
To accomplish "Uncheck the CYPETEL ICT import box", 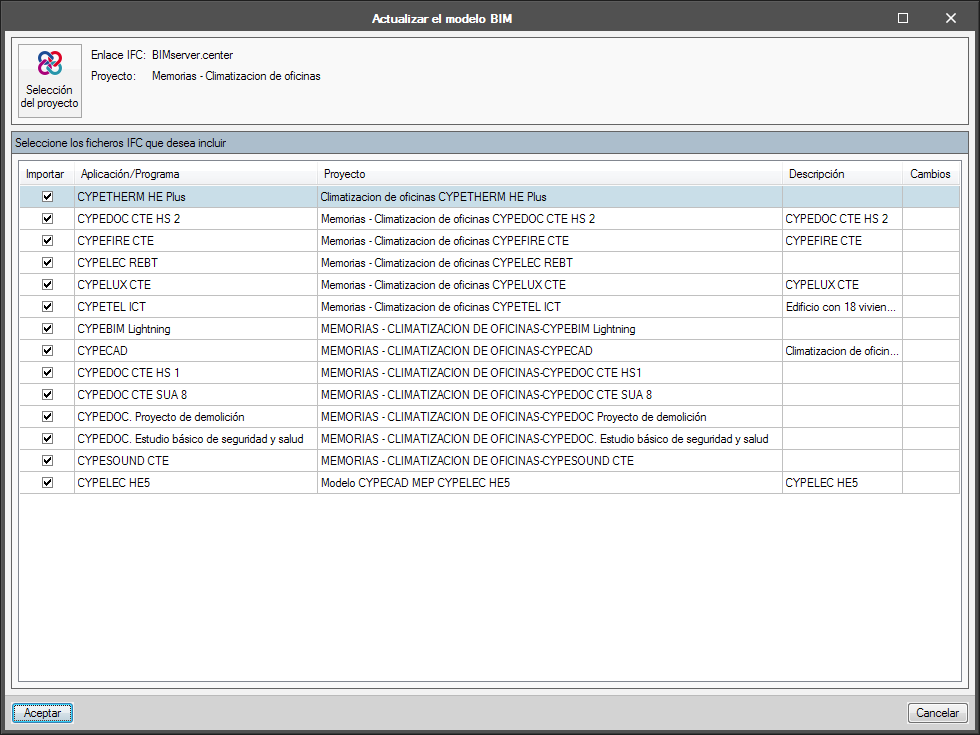I will click(x=48, y=307).
